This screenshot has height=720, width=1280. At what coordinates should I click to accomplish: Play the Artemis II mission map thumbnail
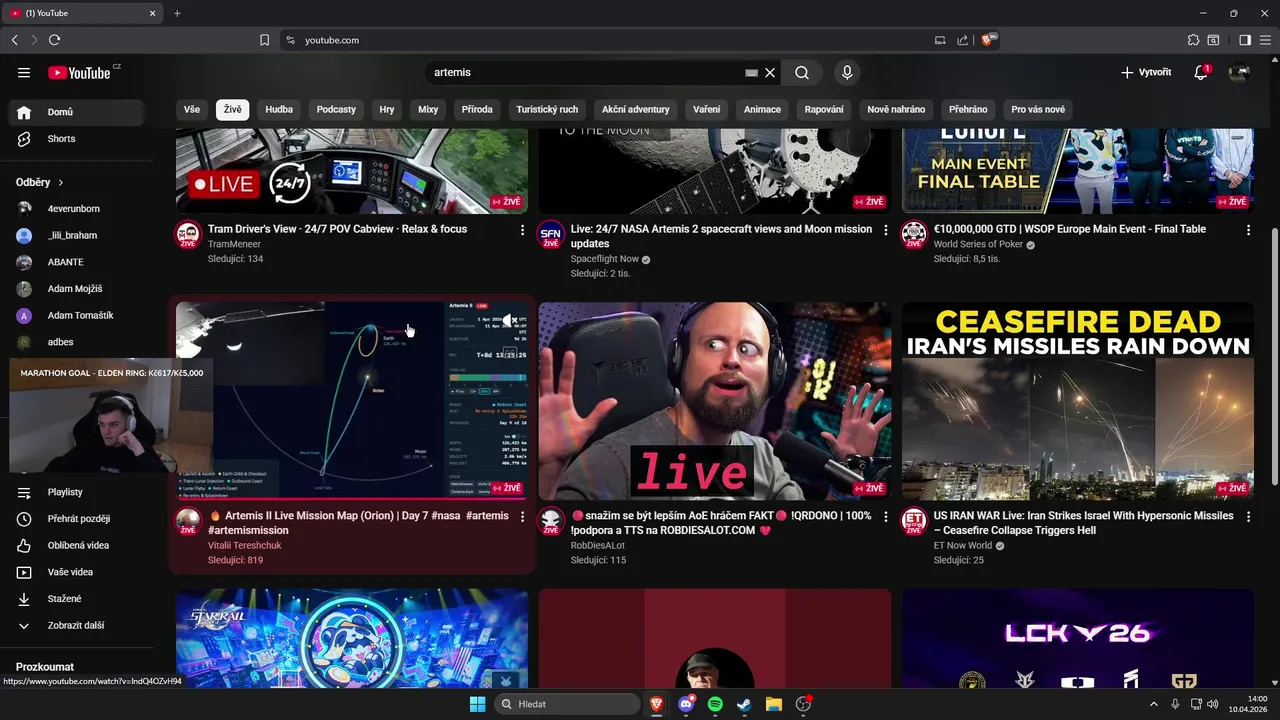[352, 401]
